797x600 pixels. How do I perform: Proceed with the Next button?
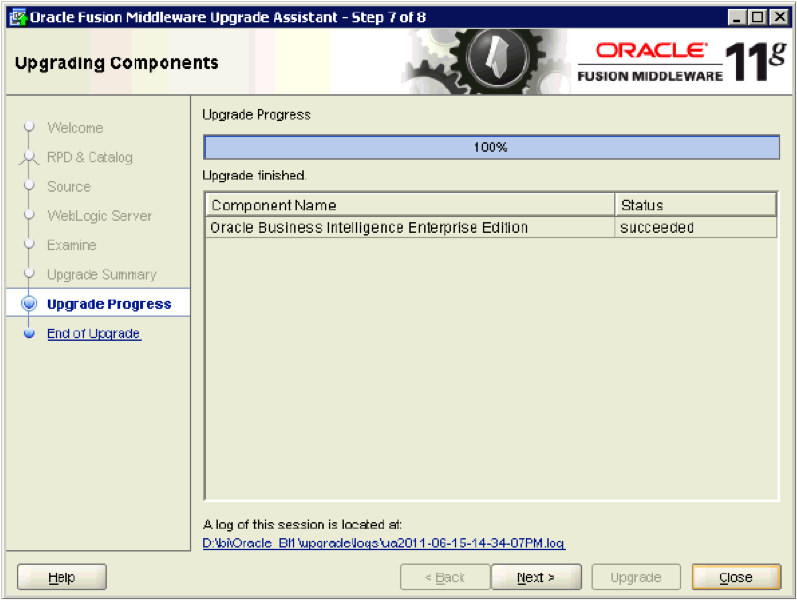(536, 577)
